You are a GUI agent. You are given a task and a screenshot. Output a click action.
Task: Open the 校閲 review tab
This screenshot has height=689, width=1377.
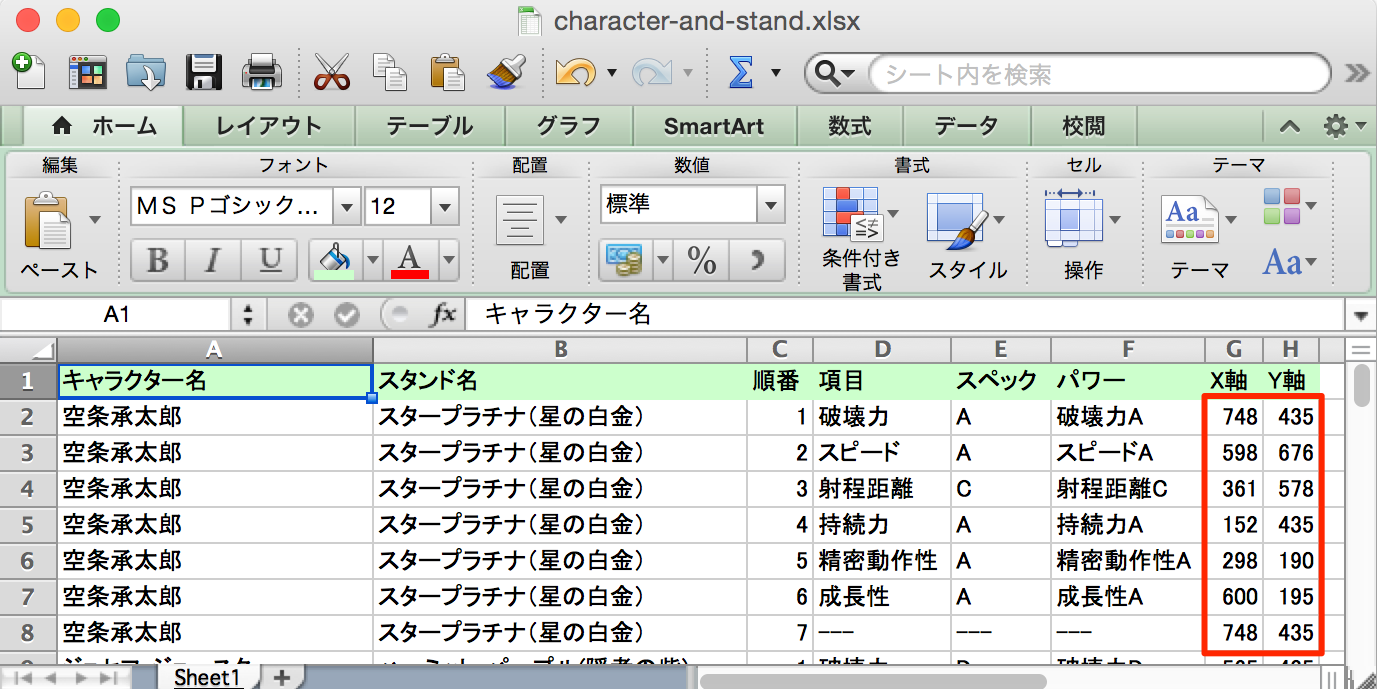(x=1083, y=126)
